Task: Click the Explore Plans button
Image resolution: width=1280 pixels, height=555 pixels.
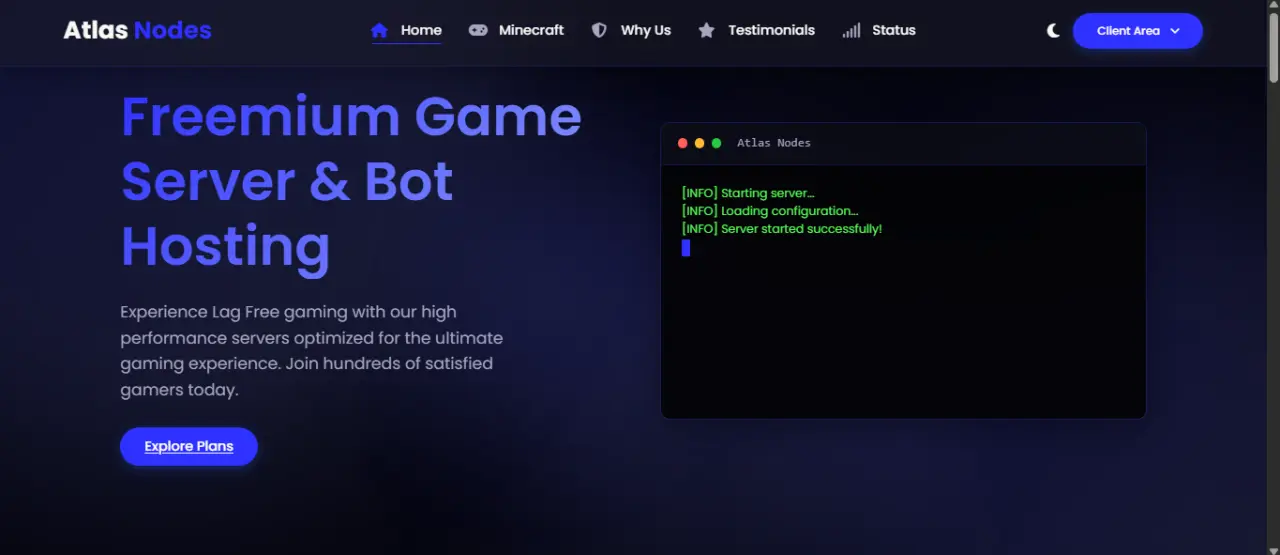Action: (x=189, y=446)
